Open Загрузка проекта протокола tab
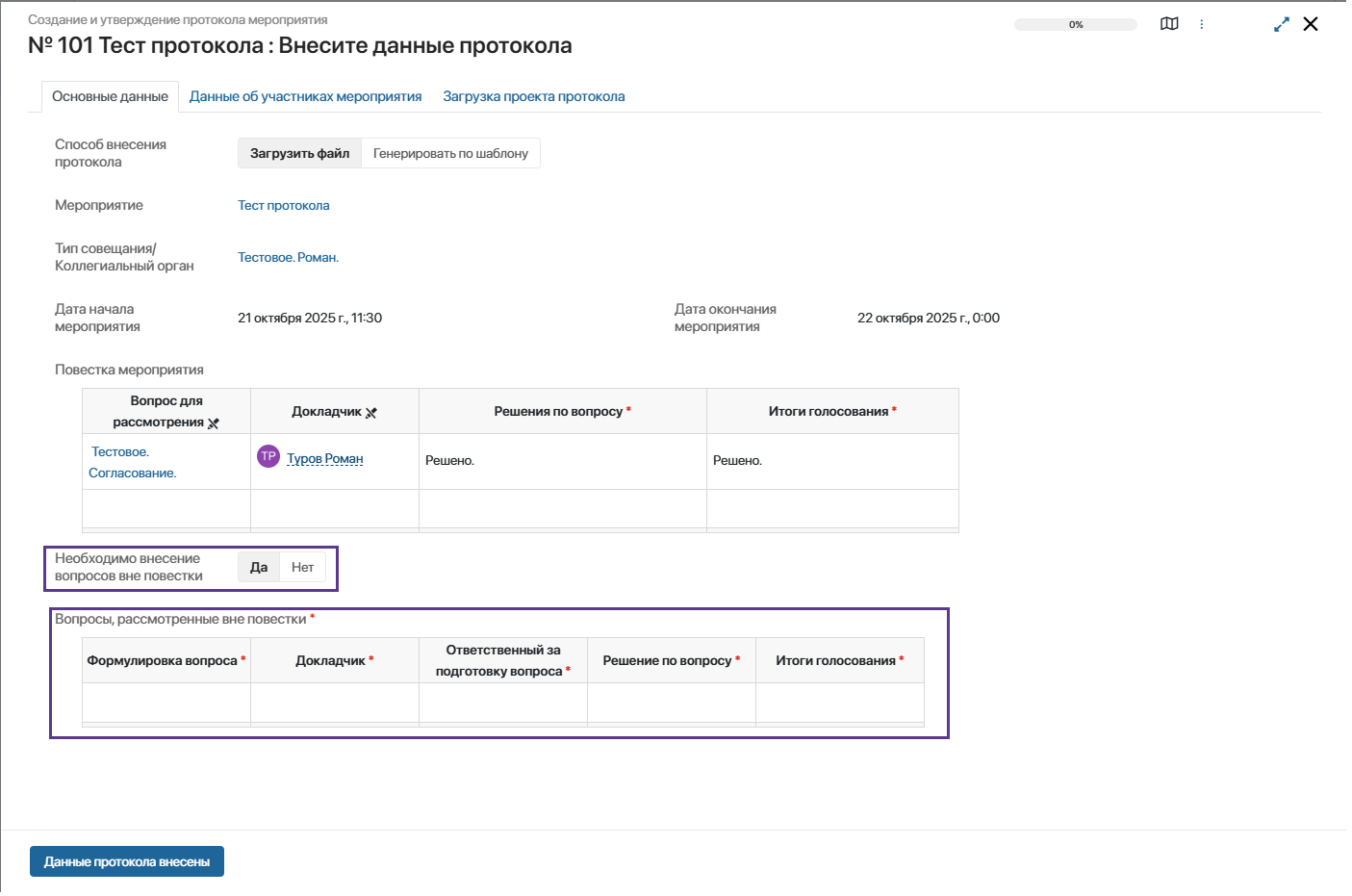Image resolution: width=1352 pixels, height=896 pixels. (x=533, y=96)
